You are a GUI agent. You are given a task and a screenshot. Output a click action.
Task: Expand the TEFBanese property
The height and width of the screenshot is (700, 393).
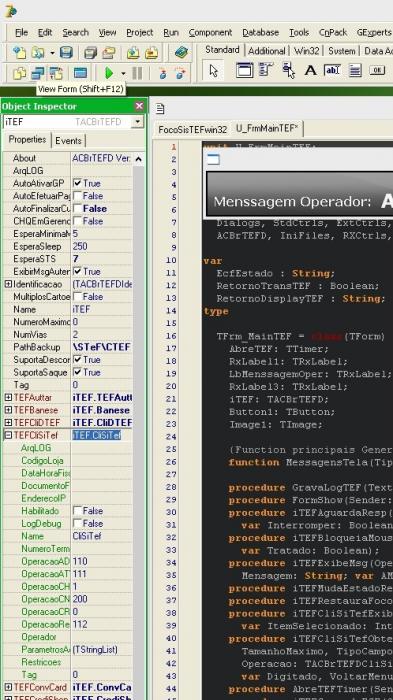tap(8, 410)
